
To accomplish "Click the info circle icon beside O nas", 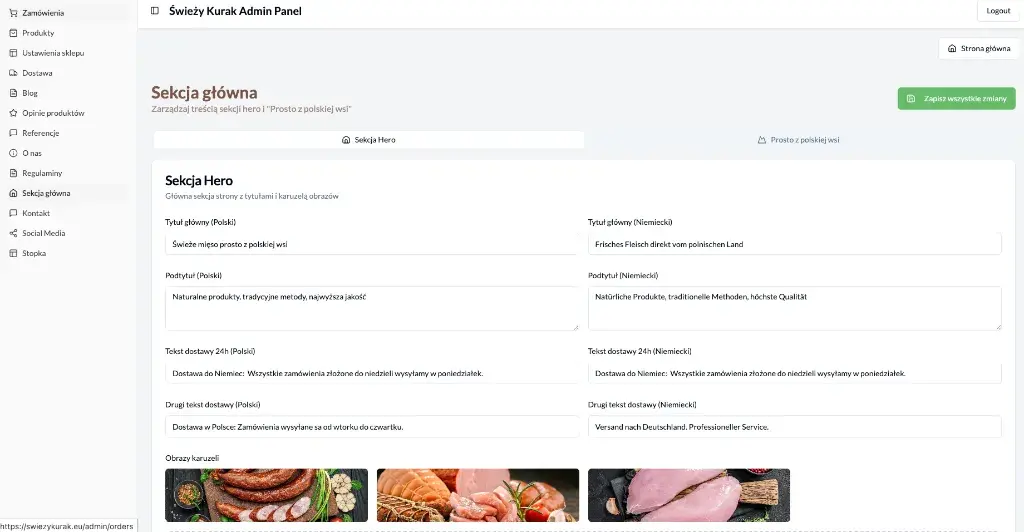I will pyautogui.click(x=13, y=153).
